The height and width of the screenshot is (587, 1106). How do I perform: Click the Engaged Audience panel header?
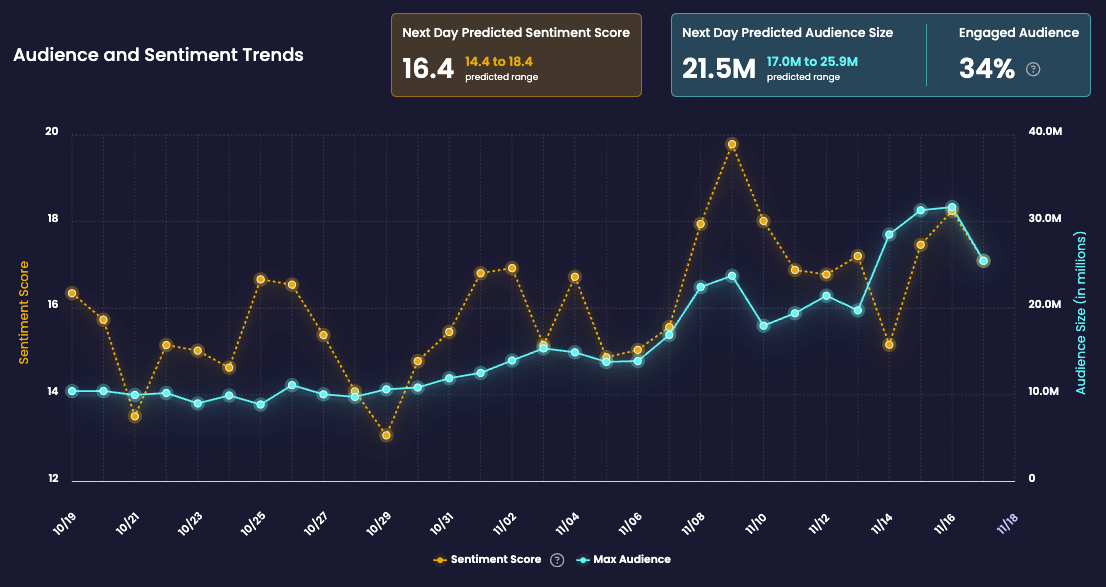pyautogui.click(x=1018, y=32)
